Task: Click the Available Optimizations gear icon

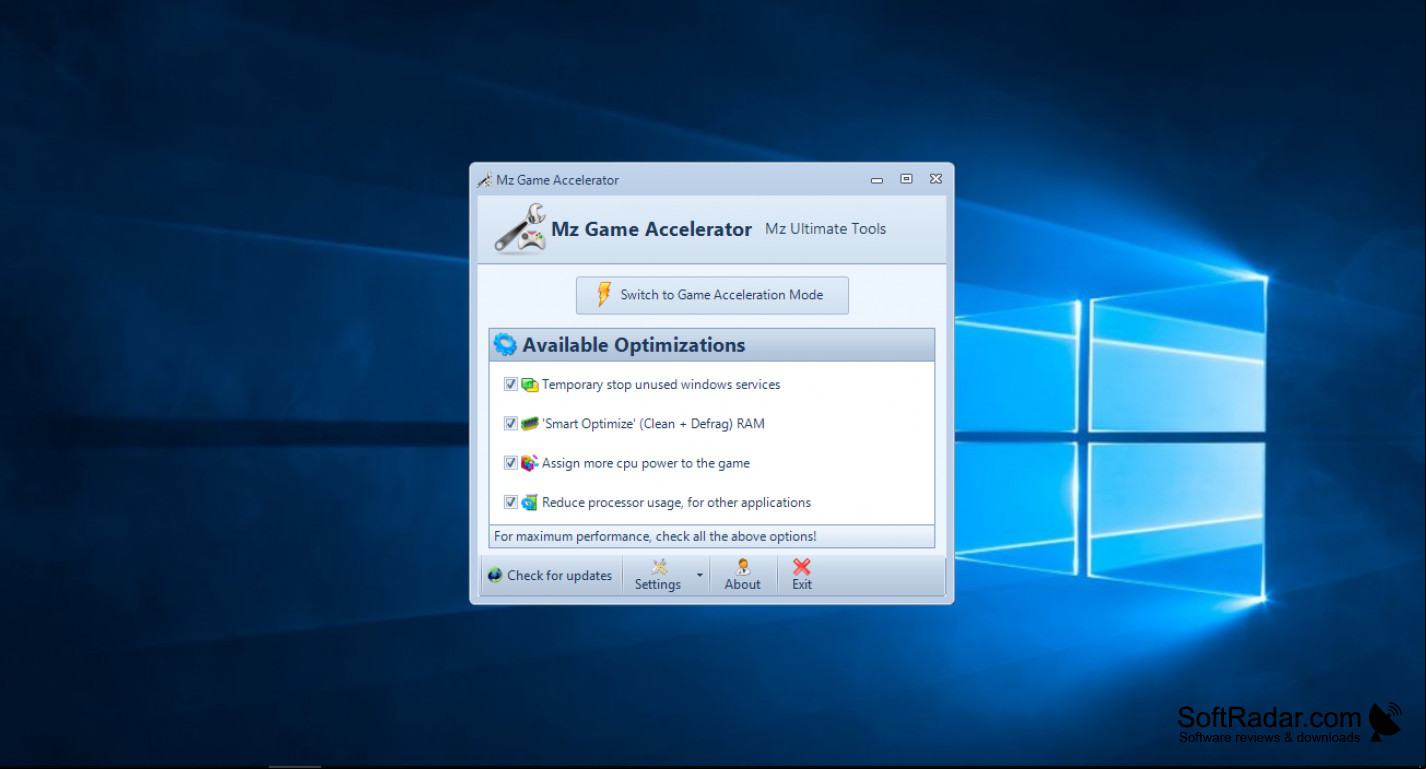Action: click(x=506, y=345)
